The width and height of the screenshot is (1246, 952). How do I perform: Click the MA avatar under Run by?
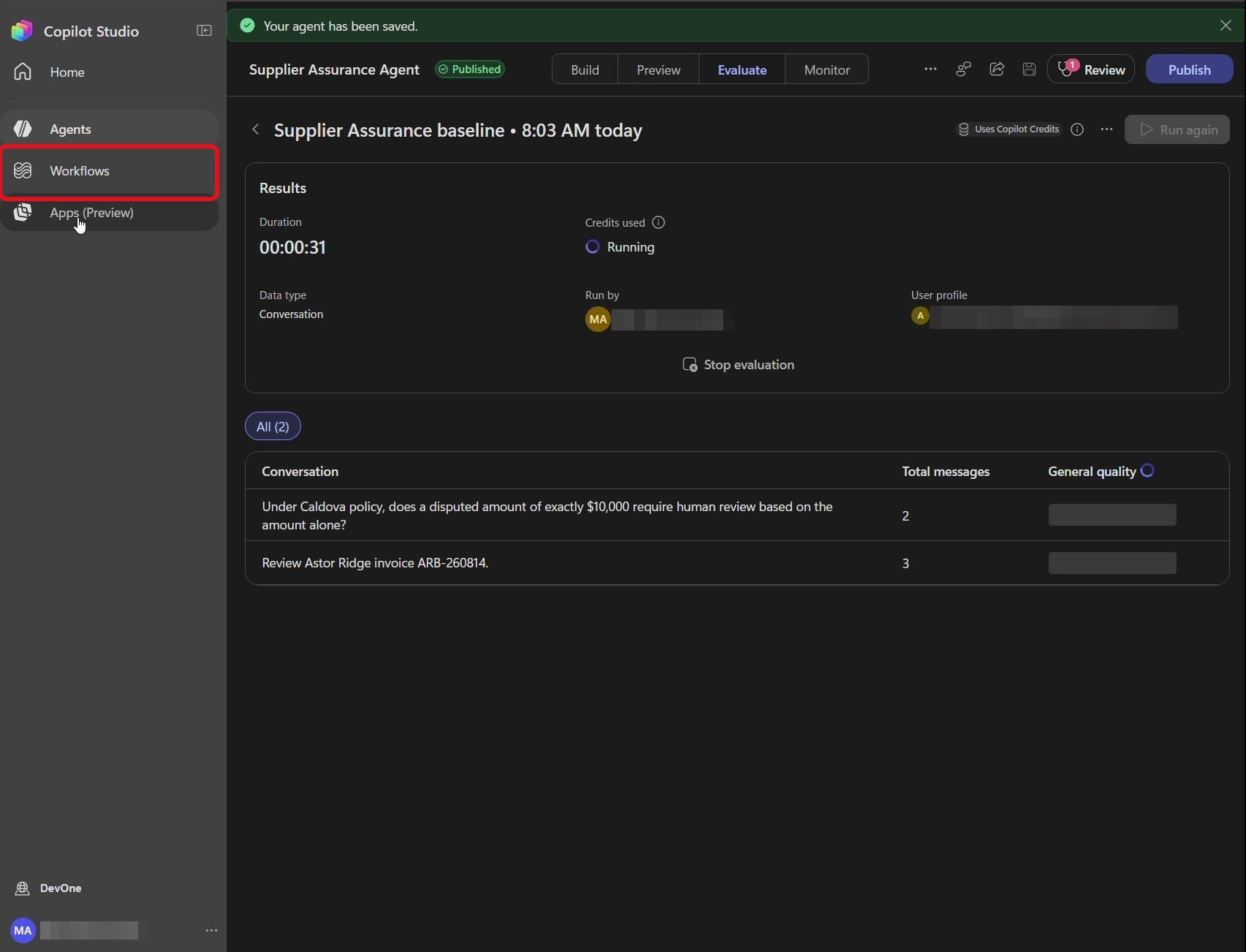(597, 319)
